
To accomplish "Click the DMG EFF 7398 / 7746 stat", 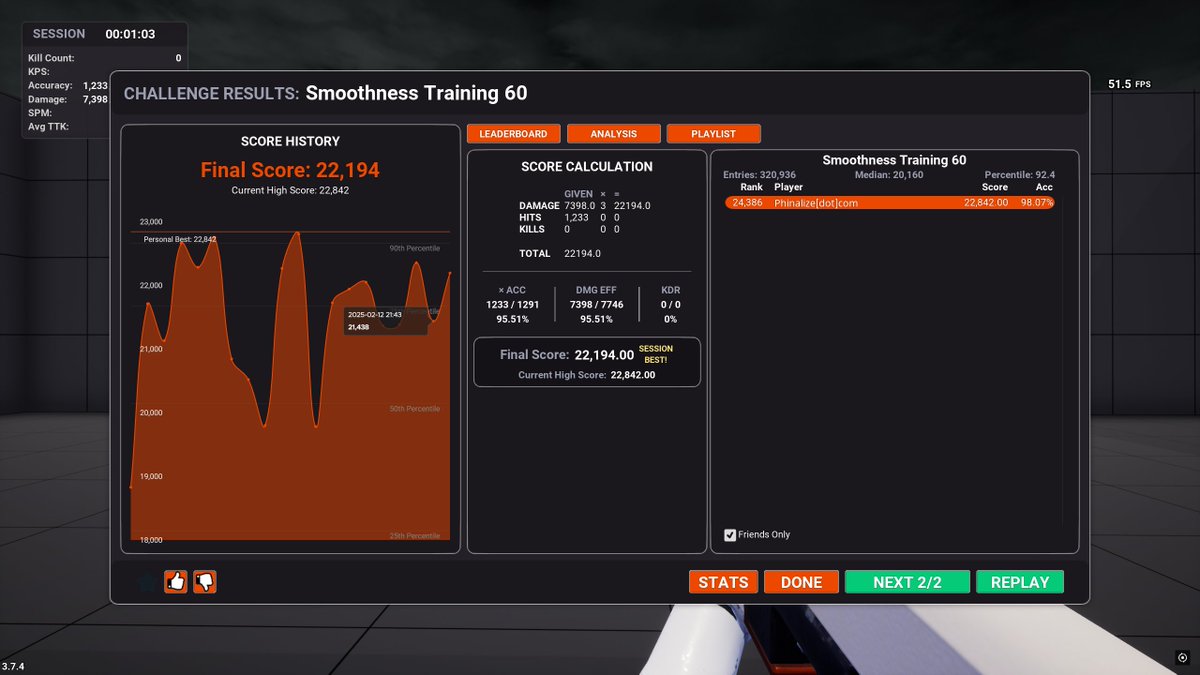I will [596, 305].
